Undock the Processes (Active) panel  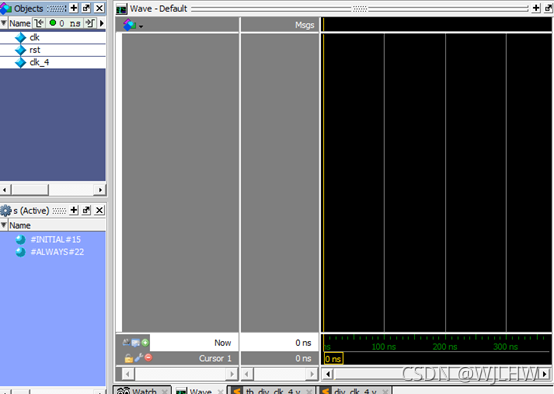86,210
